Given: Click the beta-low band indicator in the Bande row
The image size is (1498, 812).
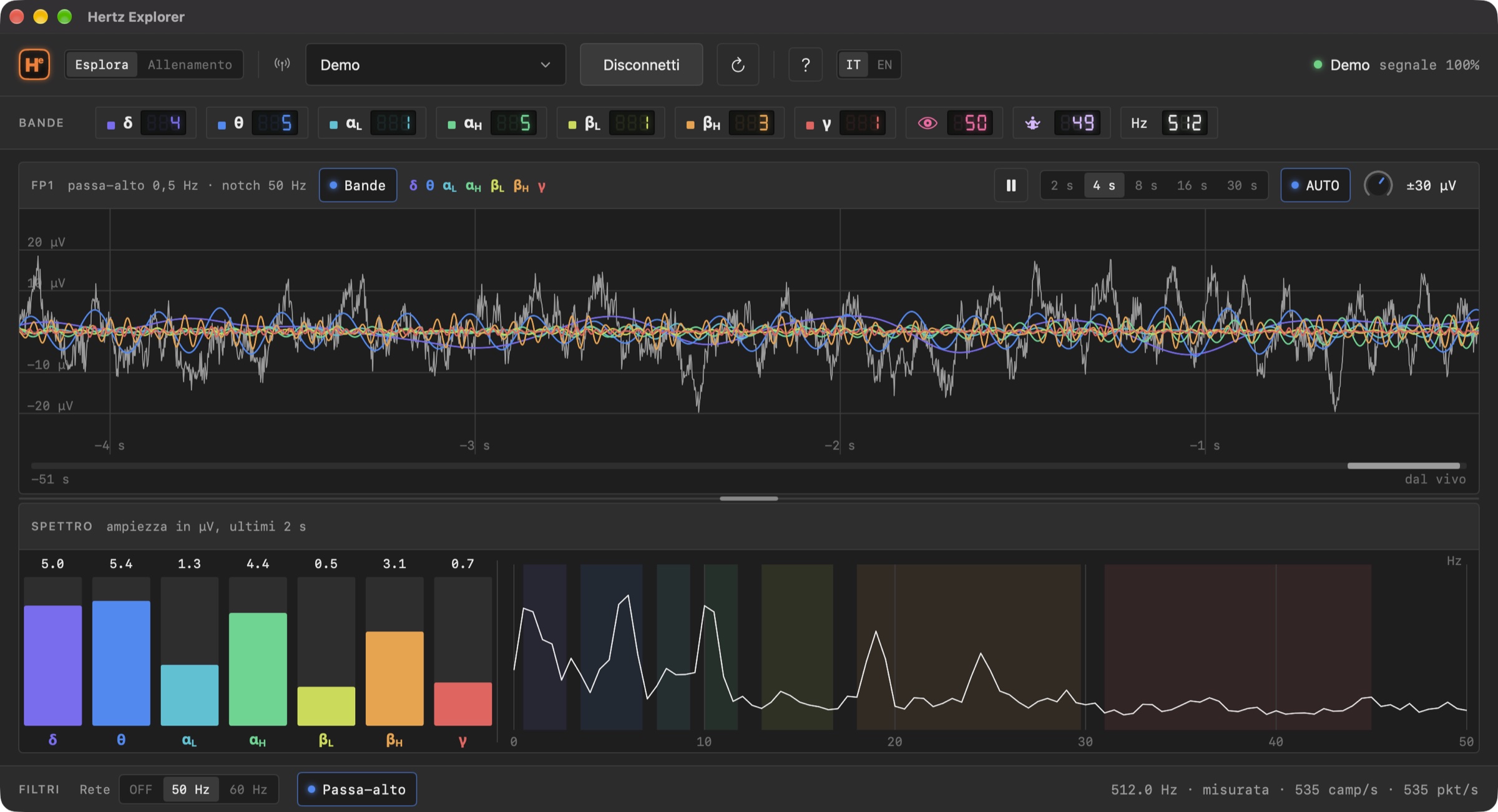Looking at the screenshot, I should tap(610, 123).
